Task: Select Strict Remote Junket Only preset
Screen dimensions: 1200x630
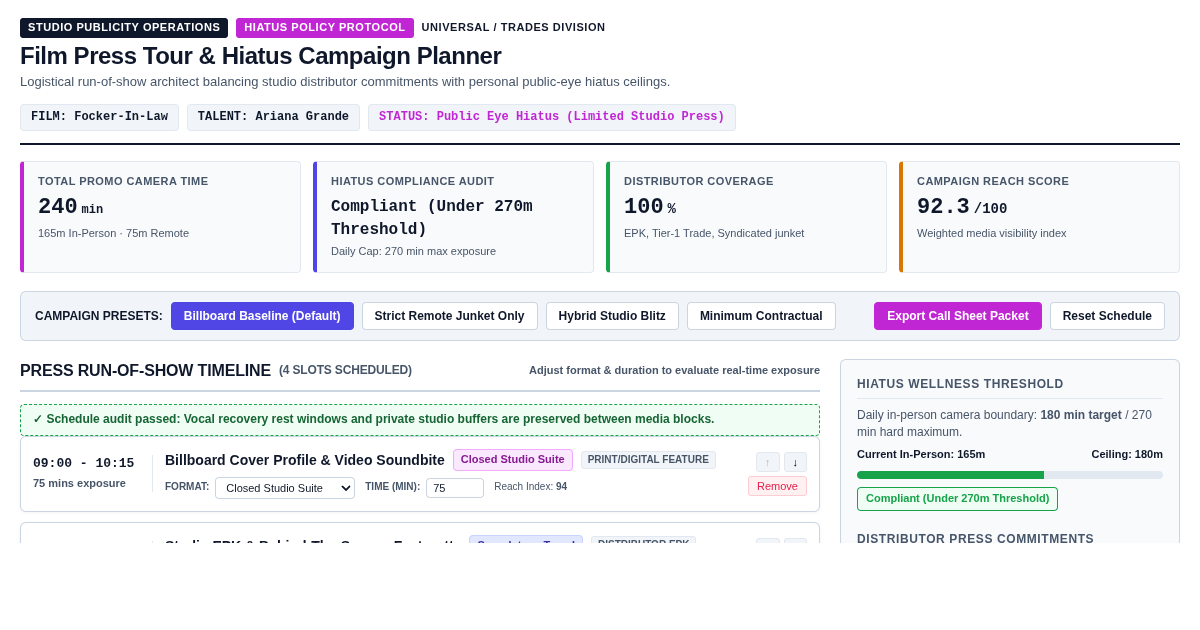Action: [x=450, y=316]
